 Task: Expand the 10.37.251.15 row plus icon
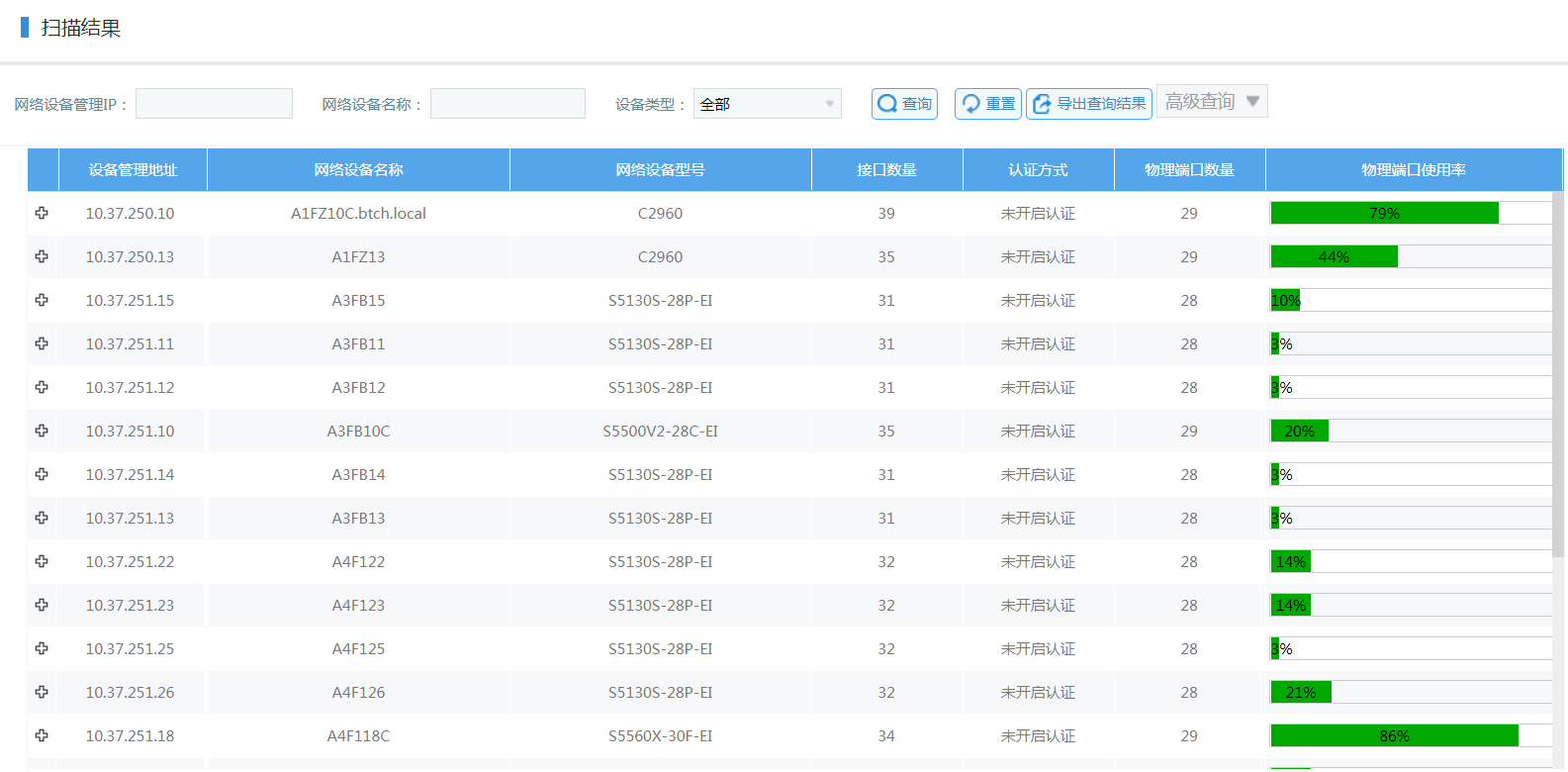[42, 300]
